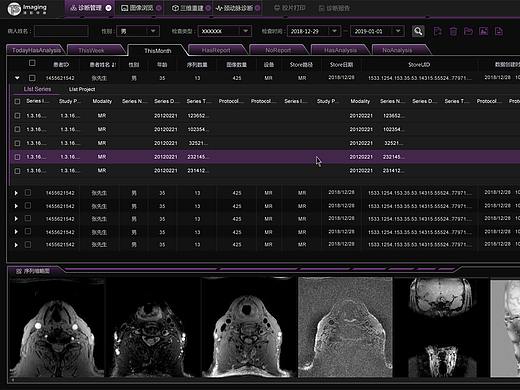Sort by the 序列数量 column header
Image resolution: width=520 pixels, height=390 pixels.
[197, 65]
